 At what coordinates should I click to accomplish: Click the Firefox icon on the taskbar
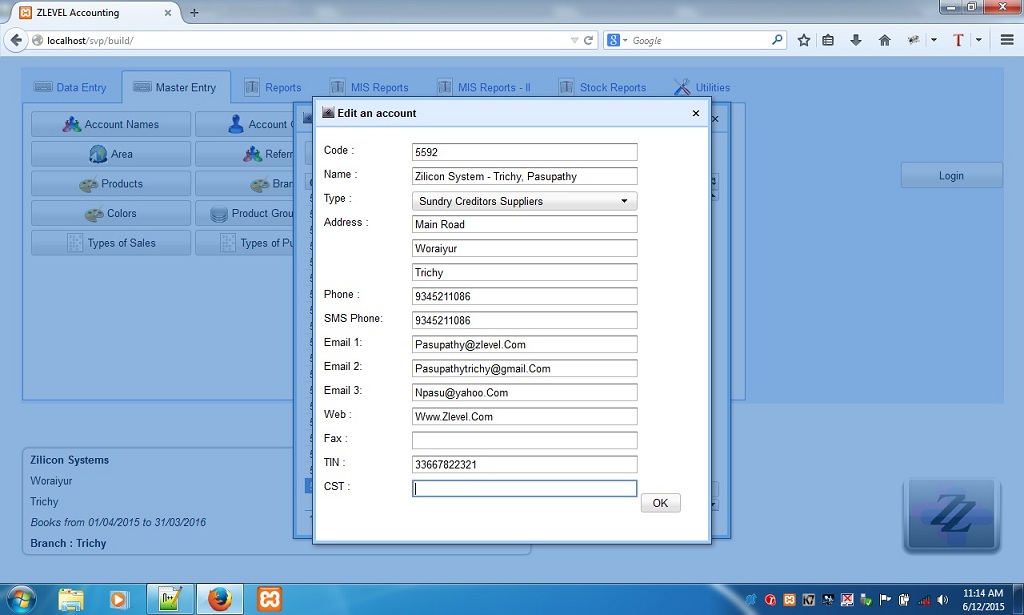click(x=219, y=599)
